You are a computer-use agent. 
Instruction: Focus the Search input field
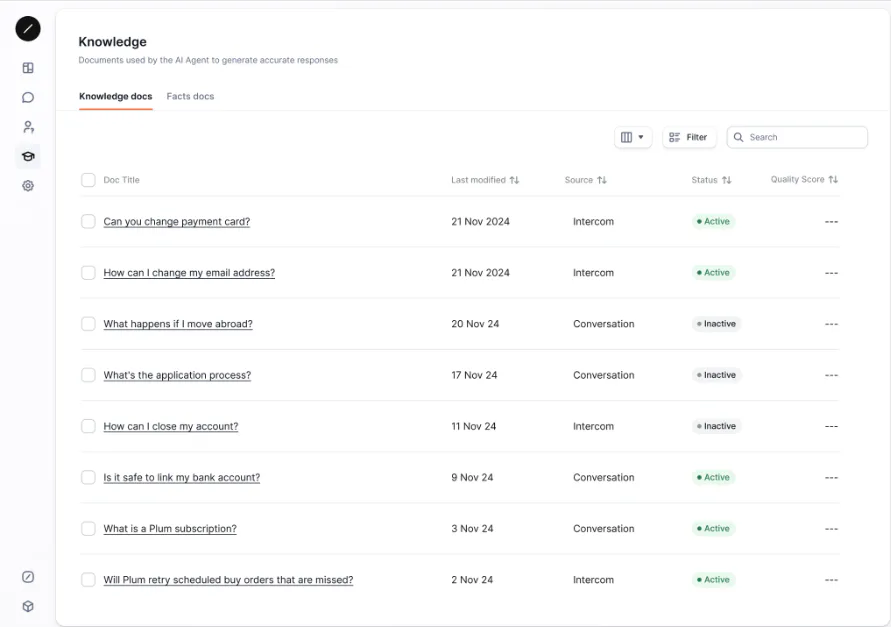(x=797, y=138)
